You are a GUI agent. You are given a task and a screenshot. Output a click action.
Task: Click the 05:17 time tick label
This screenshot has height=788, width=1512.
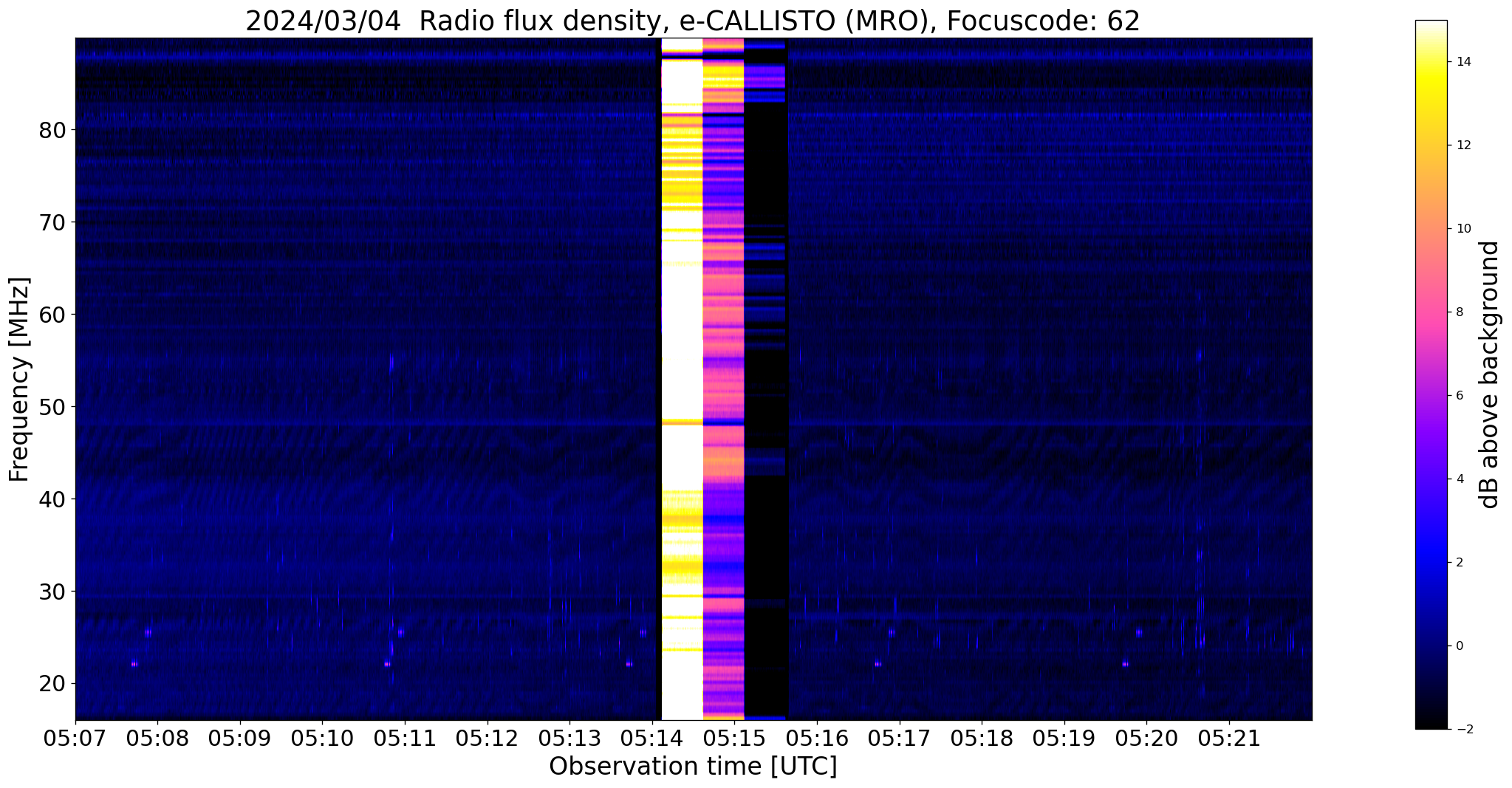tap(900, 739)
